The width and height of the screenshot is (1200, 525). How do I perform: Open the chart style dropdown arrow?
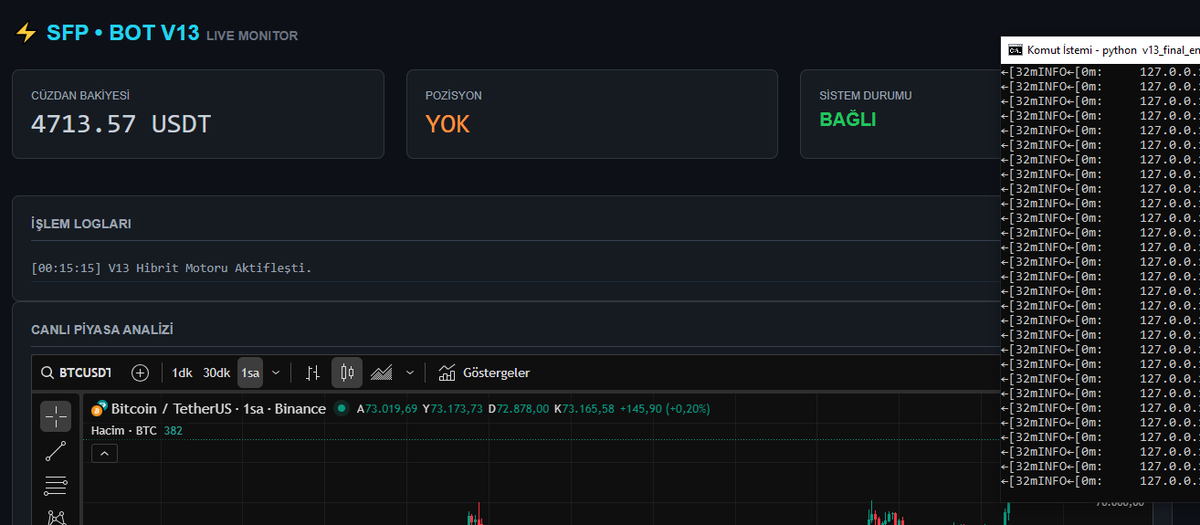coord(409,373)
